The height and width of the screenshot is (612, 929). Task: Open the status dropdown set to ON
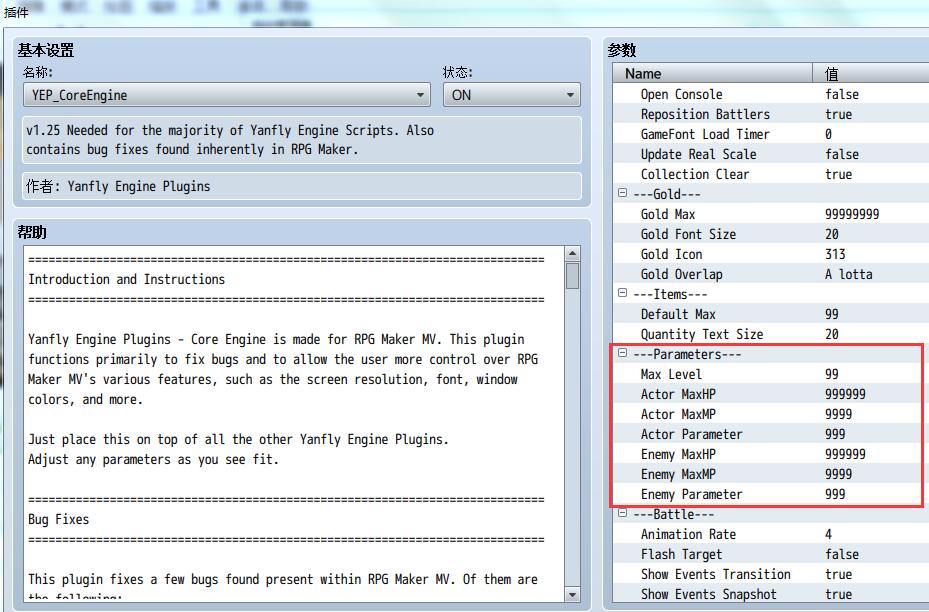coord(511,95)
